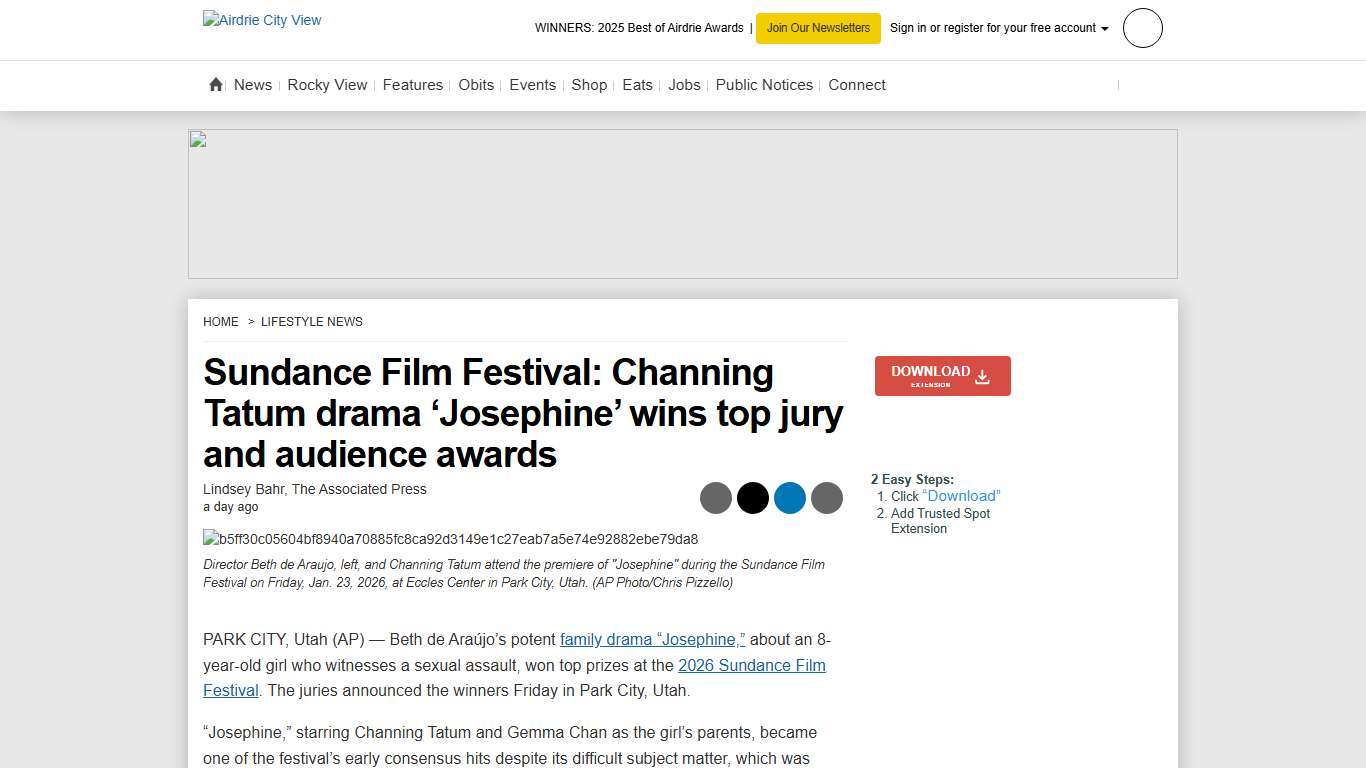Expand the HOME breadcrumb menu

[220, 322]
